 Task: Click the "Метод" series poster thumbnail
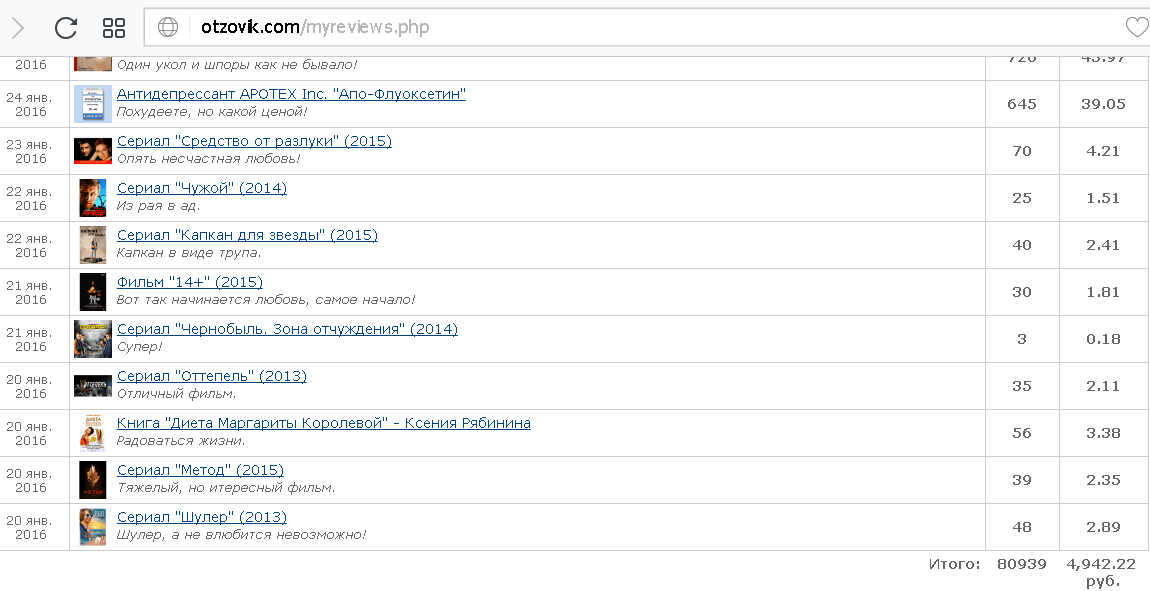(92, 480)
